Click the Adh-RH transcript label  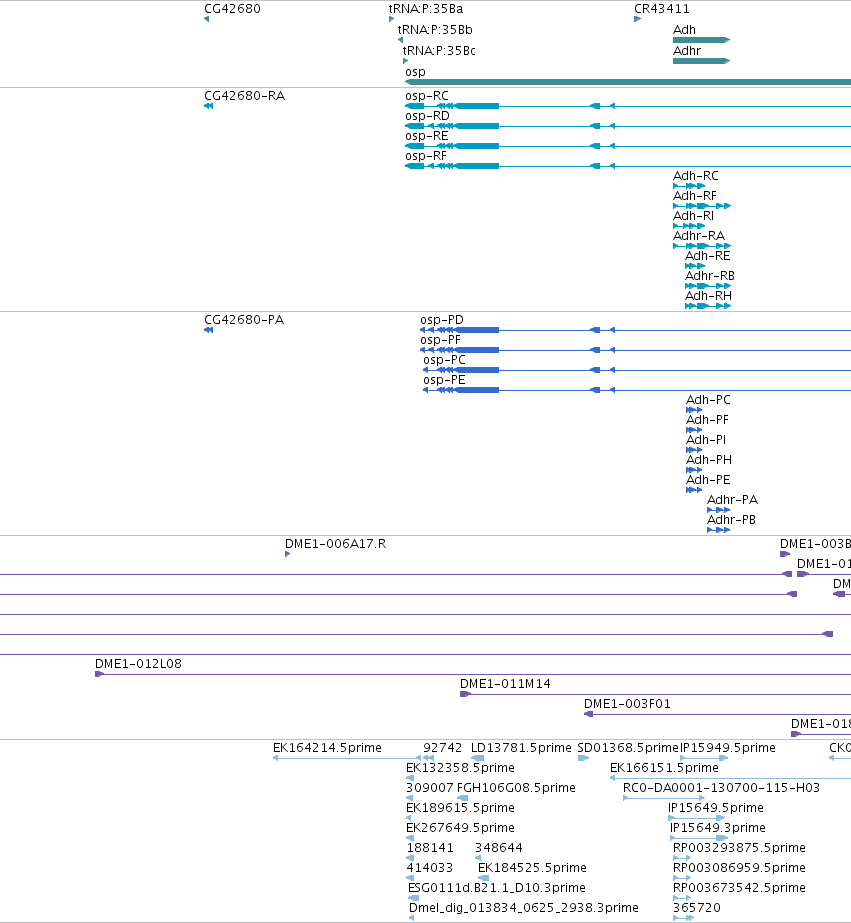(x=709, y=296)
